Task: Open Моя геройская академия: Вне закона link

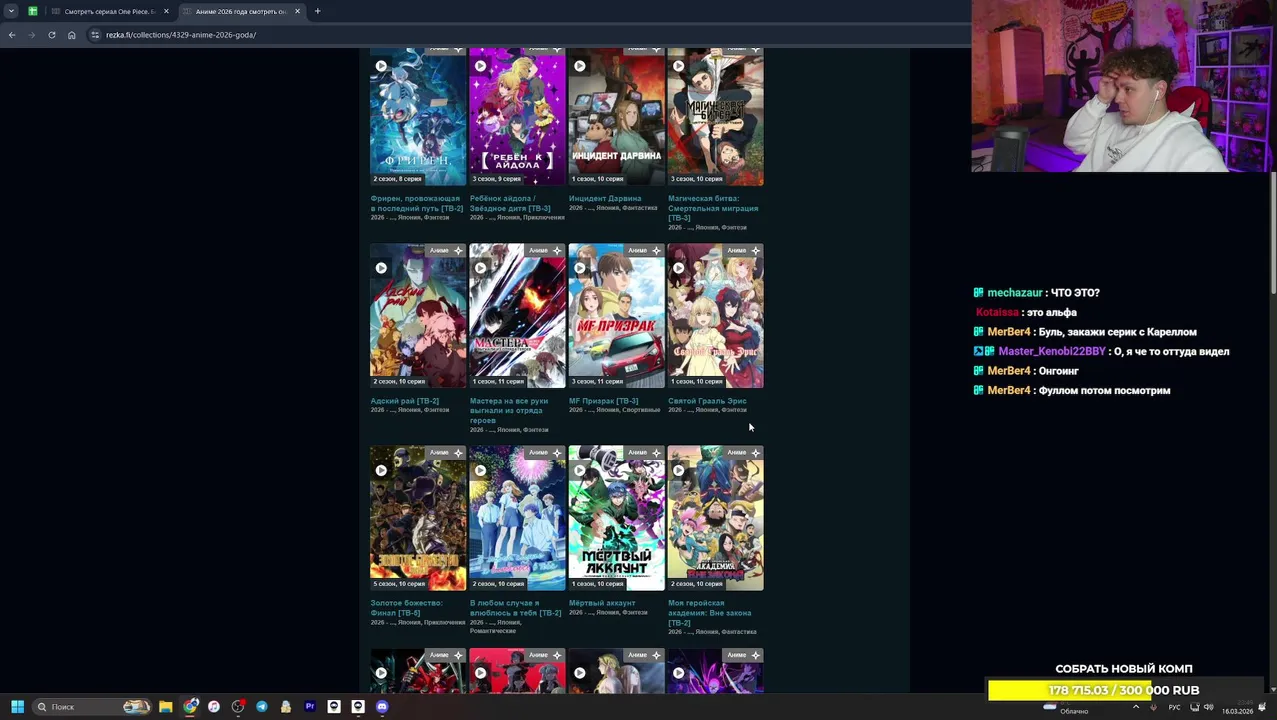Action: click(710, 613)
